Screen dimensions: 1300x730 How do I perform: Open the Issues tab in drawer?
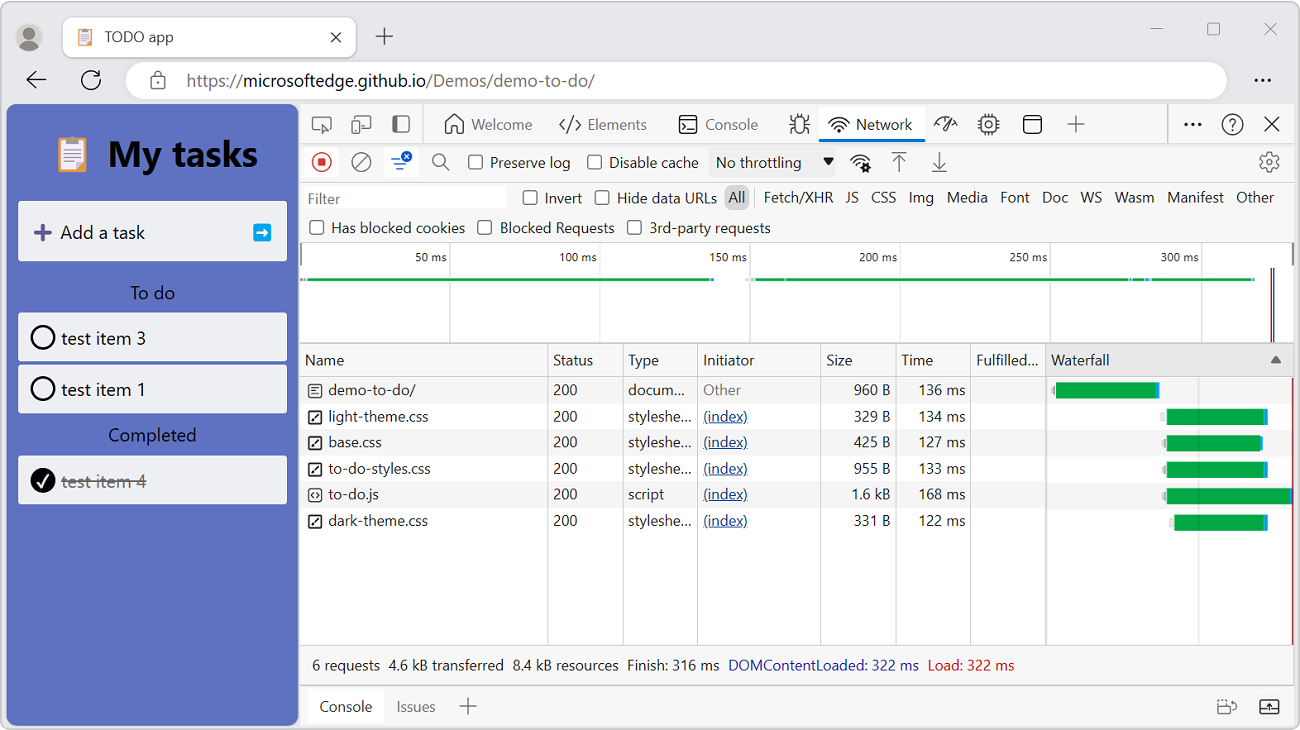416,706
